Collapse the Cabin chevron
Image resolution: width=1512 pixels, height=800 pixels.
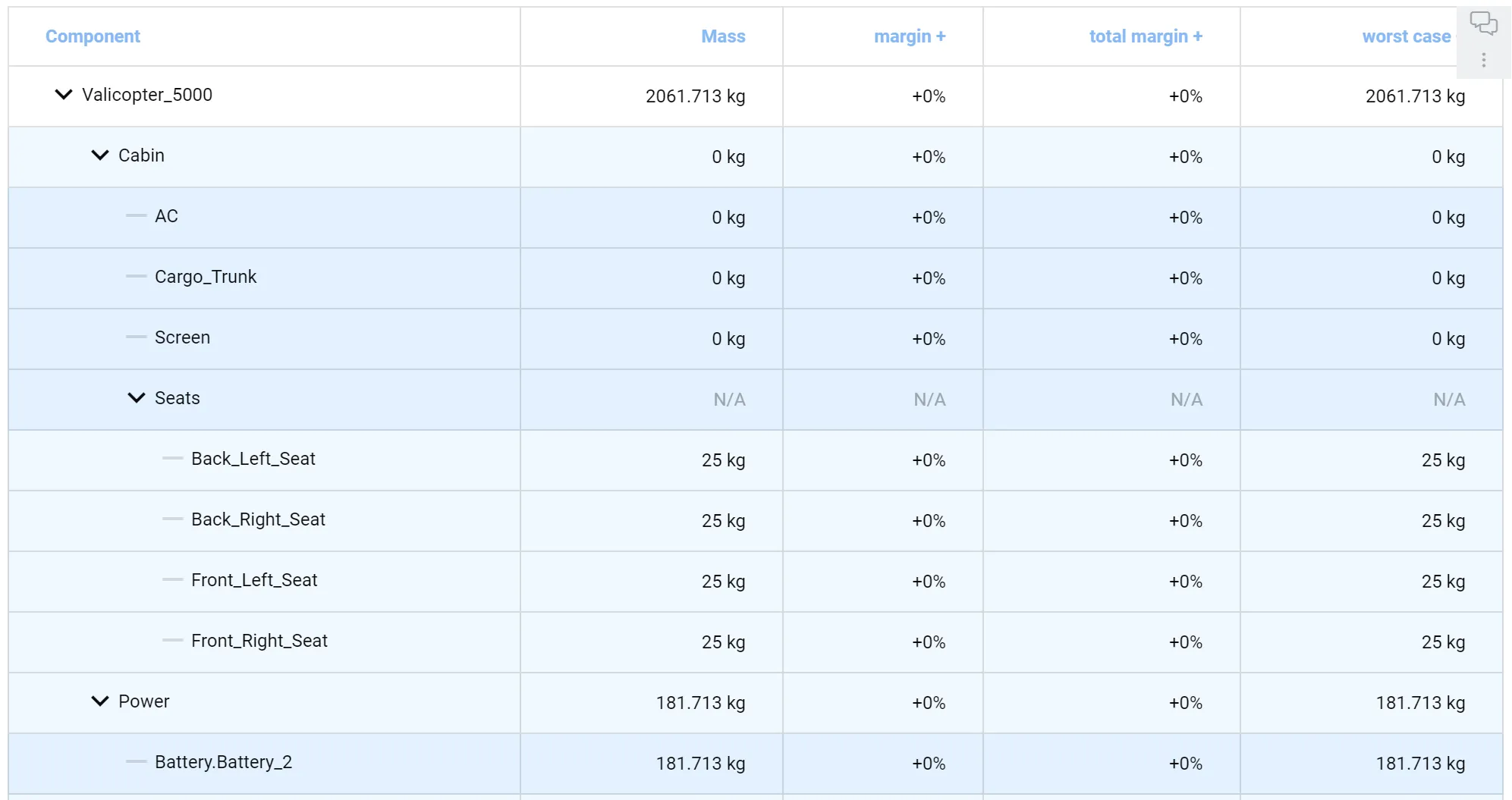[100, 155]
